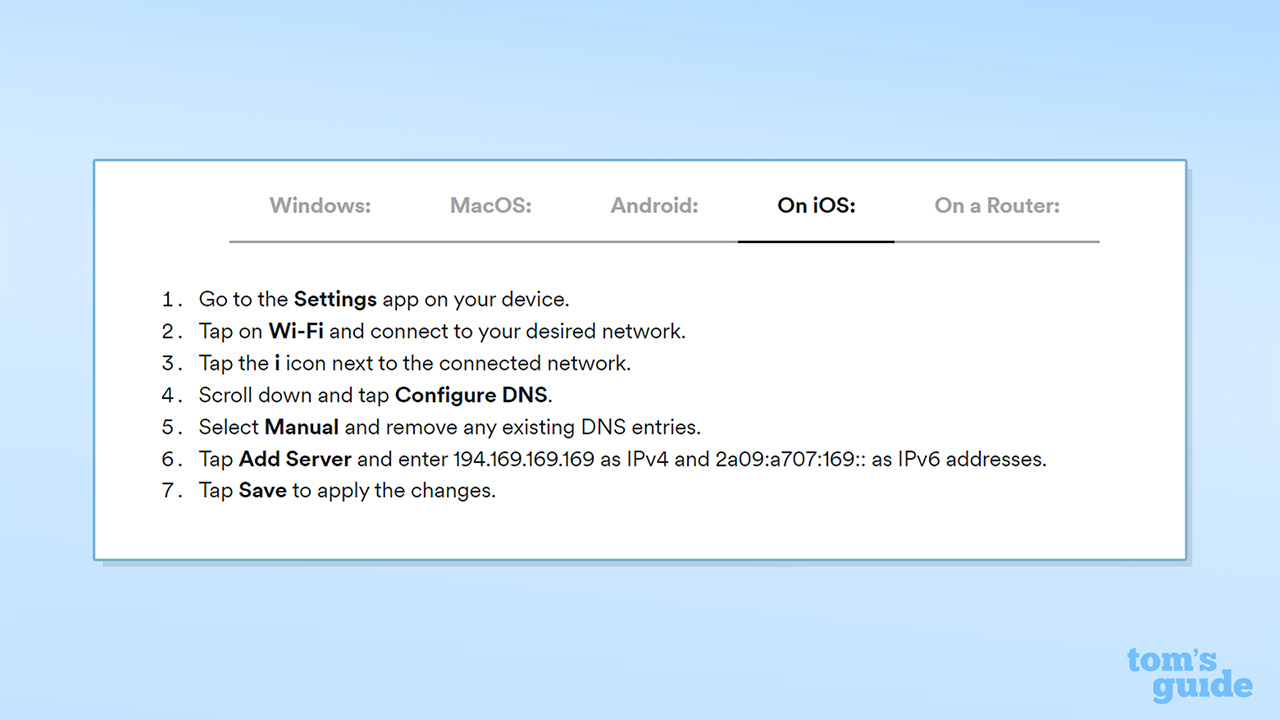Select the Android tab
The image size is (1280, 720).
click(654, 206)
